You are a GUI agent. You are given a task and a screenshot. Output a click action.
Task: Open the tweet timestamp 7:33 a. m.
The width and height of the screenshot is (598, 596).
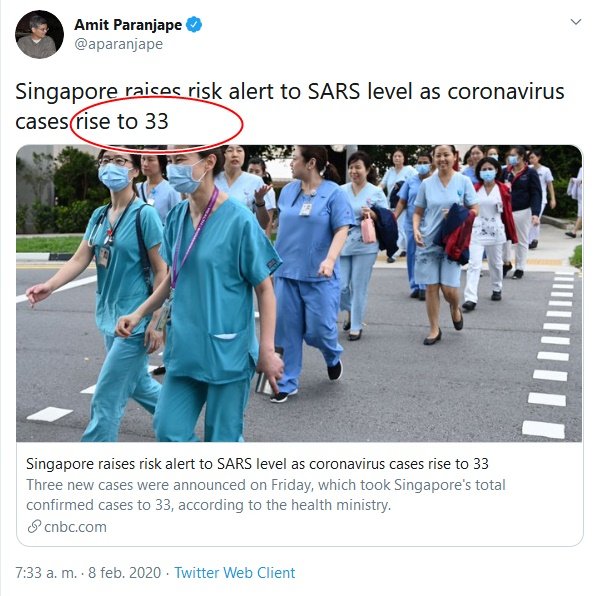(46, 573)
